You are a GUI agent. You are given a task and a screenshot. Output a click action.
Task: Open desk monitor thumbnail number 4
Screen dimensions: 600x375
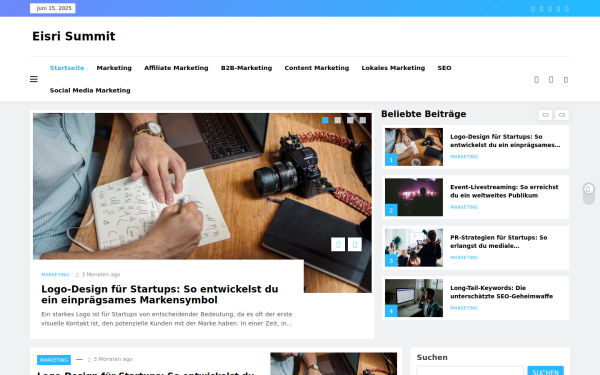coord(414,298)
